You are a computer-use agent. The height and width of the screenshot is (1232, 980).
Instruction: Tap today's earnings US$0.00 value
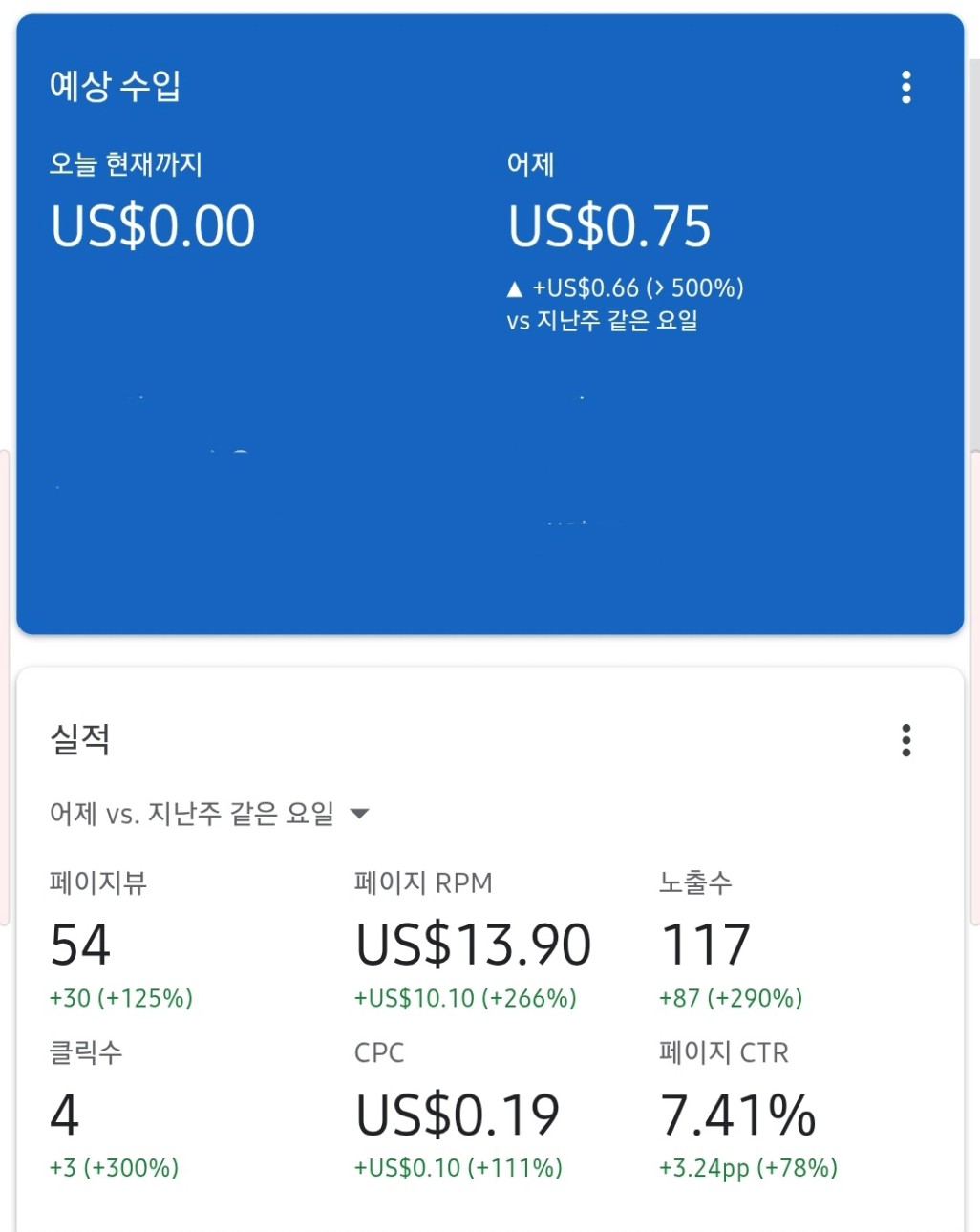153,226
